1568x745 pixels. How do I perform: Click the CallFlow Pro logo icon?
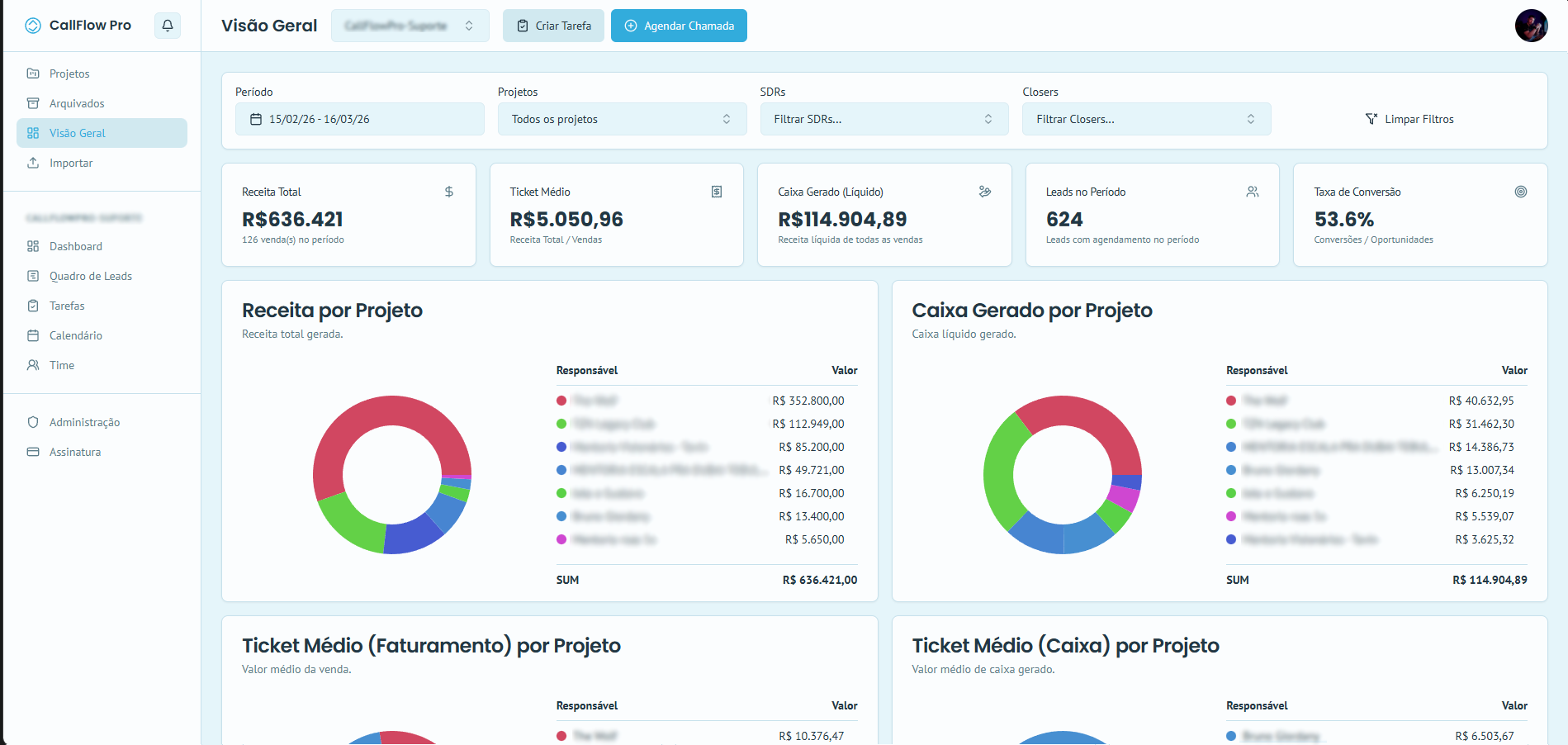(33, 26)
